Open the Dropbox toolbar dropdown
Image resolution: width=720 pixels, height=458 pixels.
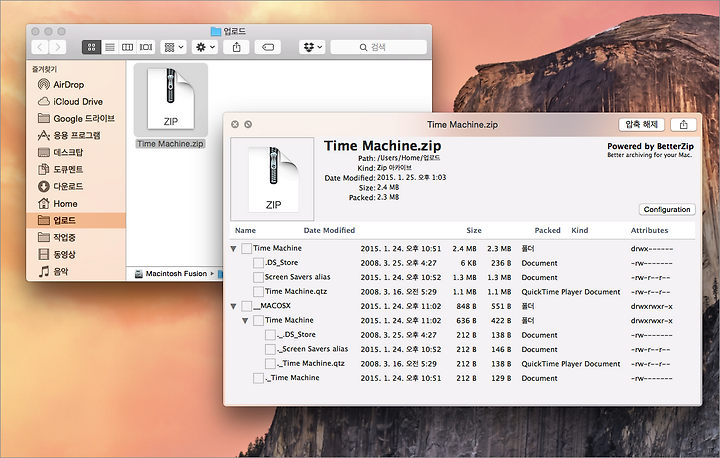tap(313, 47)
